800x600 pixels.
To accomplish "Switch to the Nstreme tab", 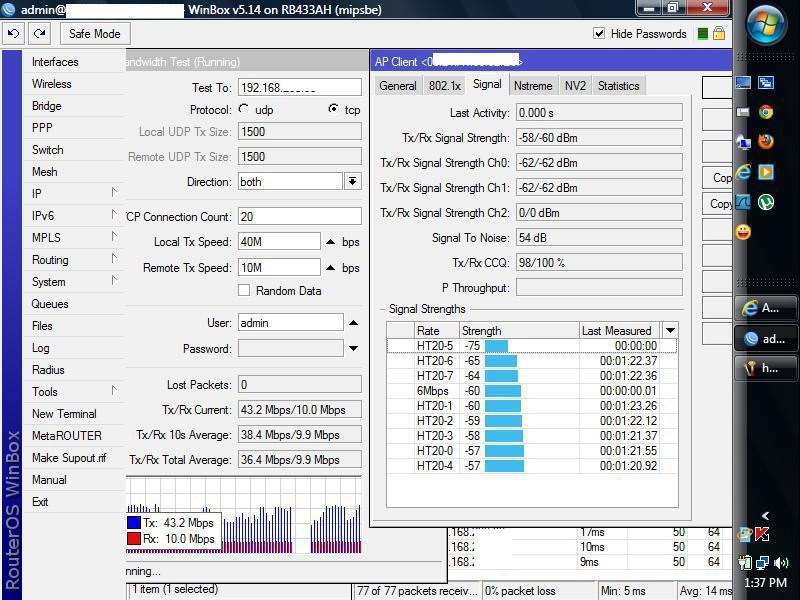I will [x=532, y=85].
